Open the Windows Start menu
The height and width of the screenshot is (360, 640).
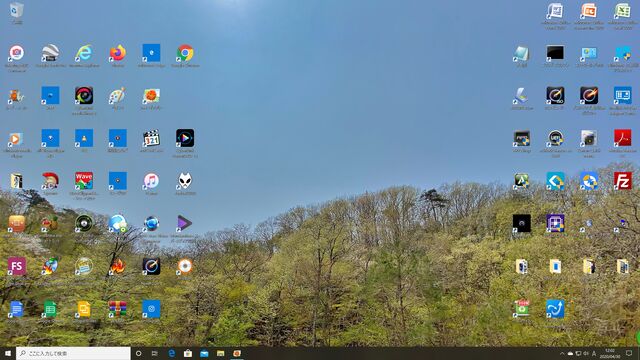8,353
